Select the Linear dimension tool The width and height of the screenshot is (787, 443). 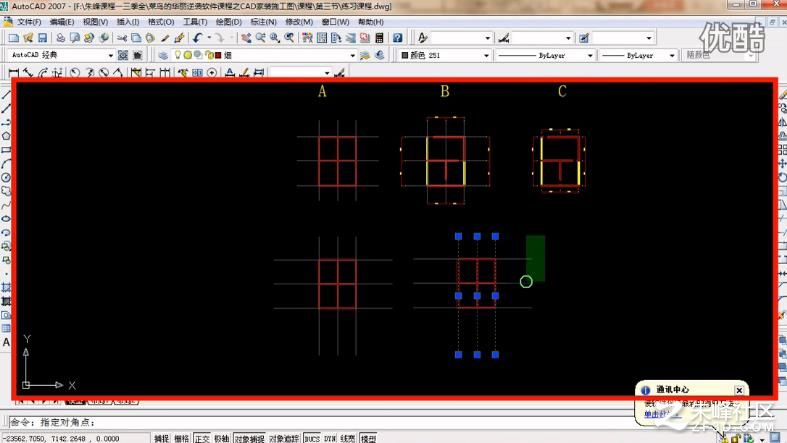tap(14, 73)
